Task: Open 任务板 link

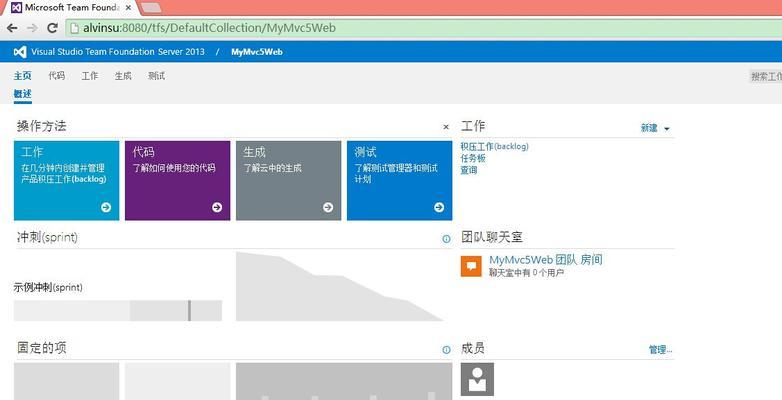Action: [473, 158]
